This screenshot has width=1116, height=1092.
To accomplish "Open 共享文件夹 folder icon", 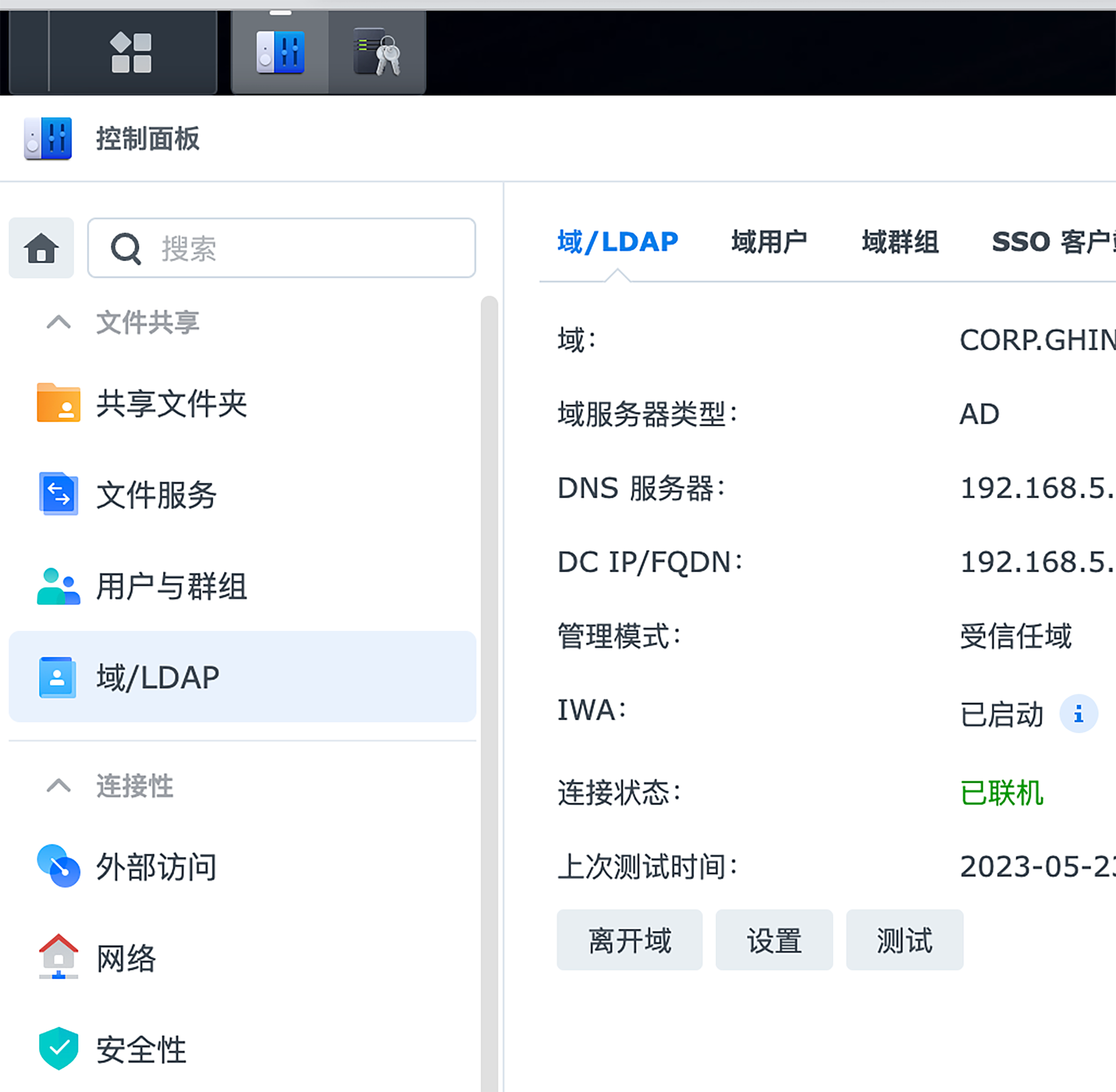I will pos(58,403).
